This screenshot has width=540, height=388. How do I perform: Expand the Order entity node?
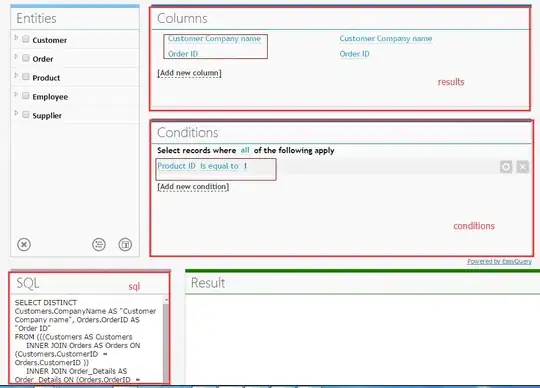coord(16,56)
